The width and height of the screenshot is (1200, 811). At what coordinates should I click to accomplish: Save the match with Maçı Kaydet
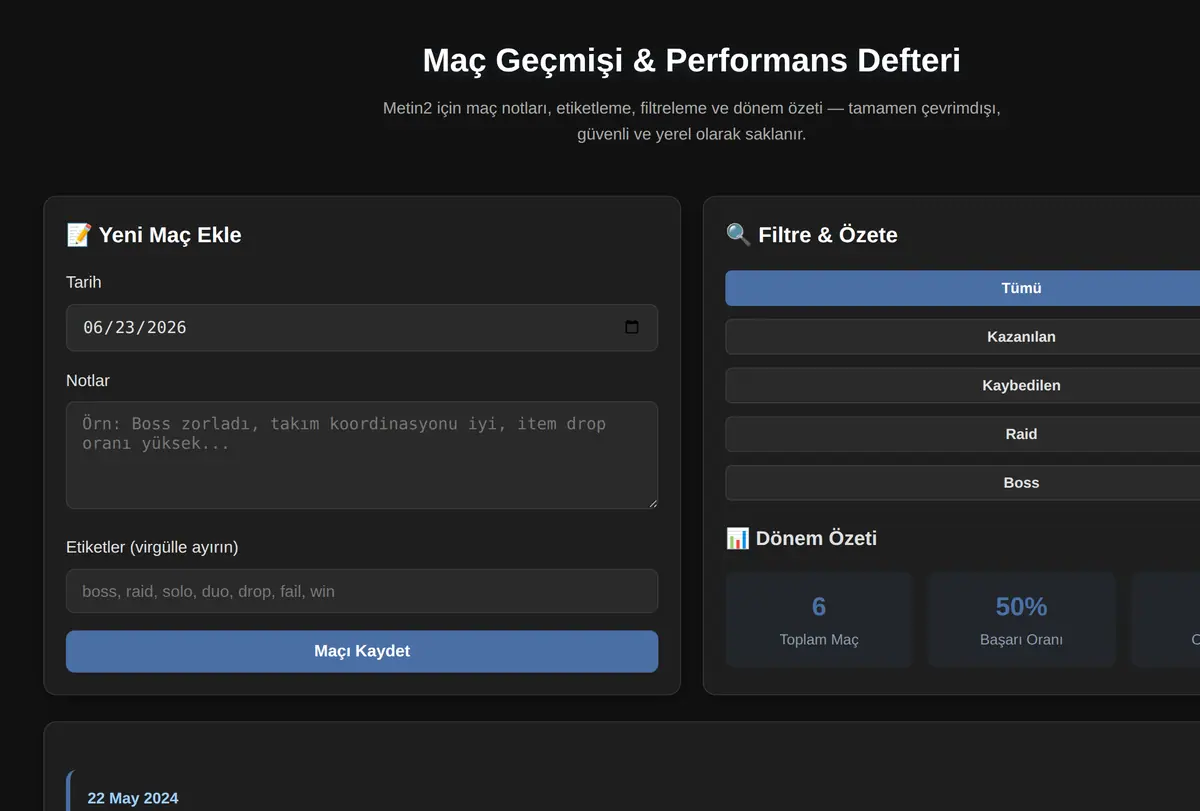pyautogui.click(x=362, y=651)
